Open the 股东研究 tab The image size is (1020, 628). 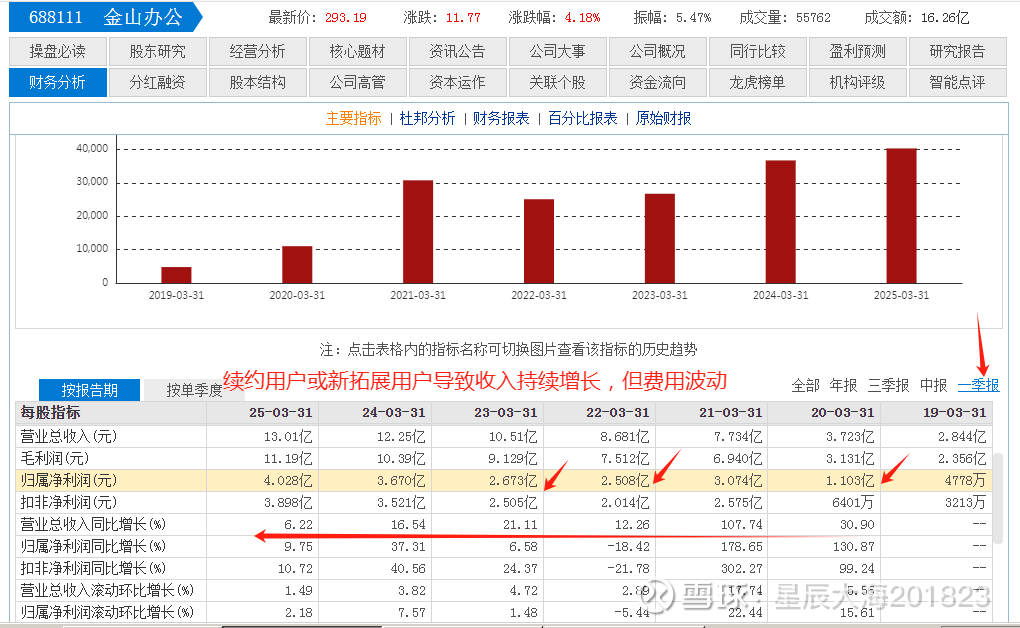pos(157,51)
